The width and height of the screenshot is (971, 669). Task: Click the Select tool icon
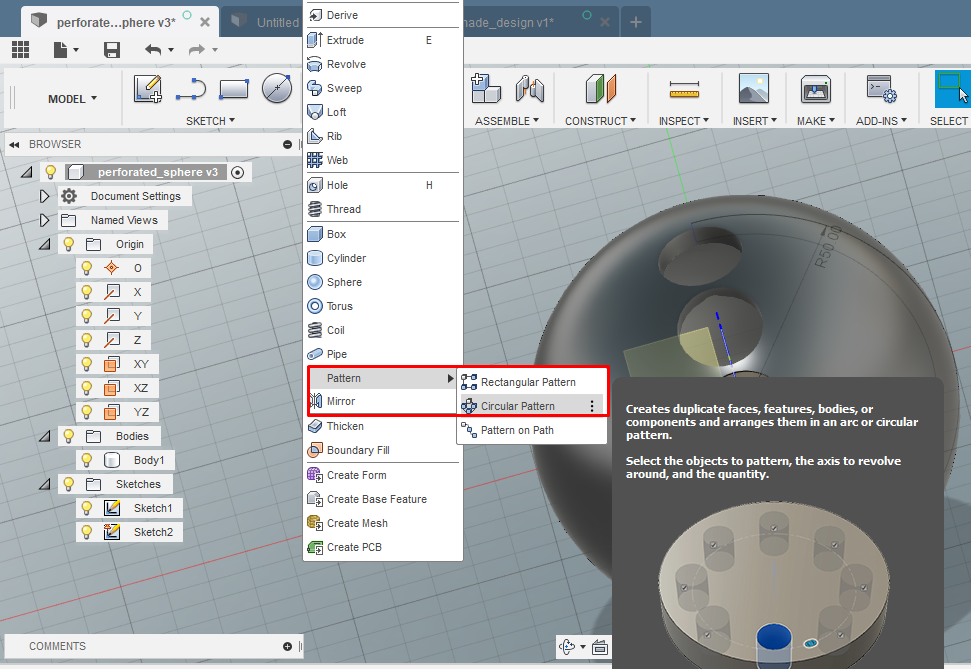952,89
